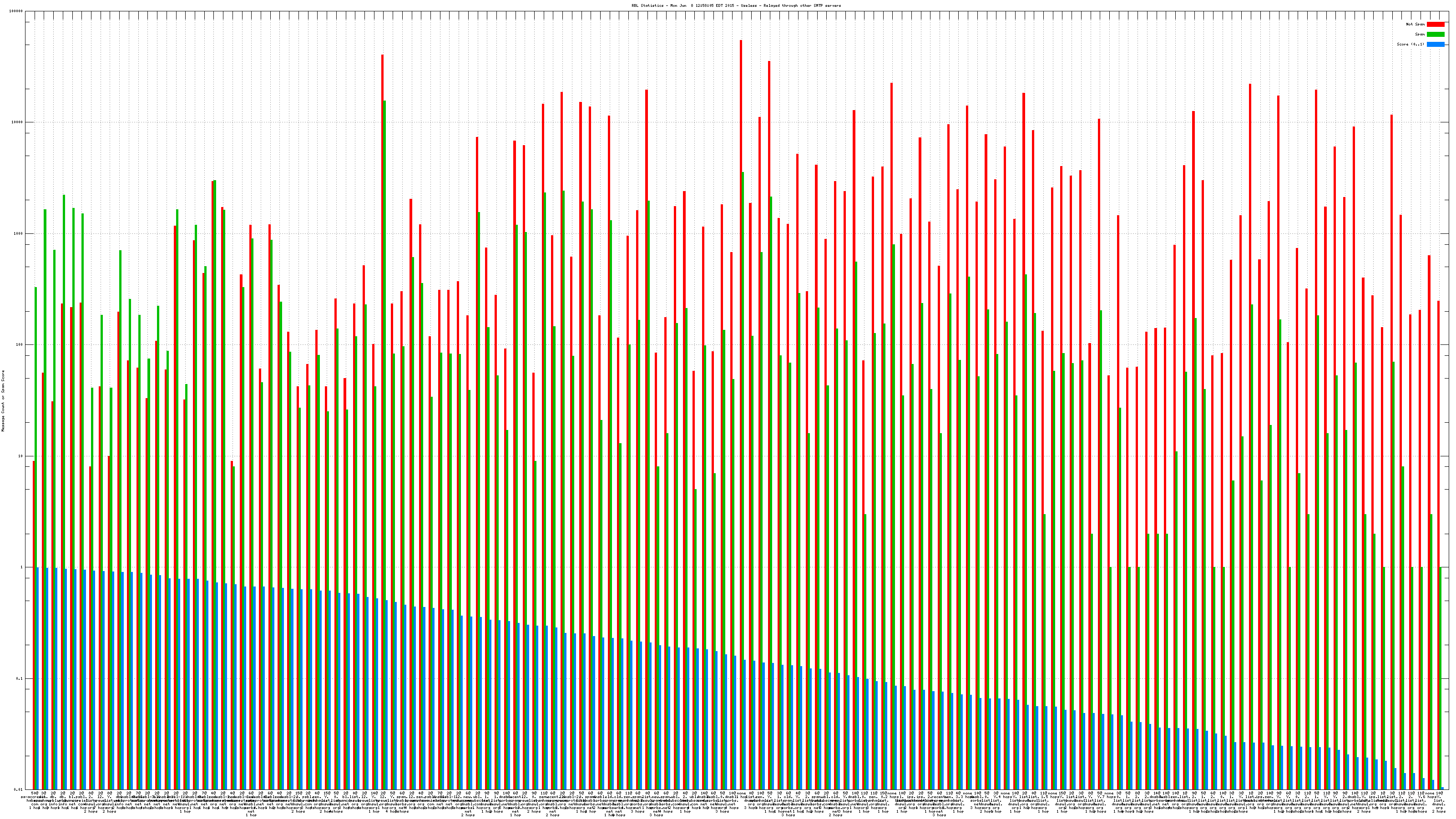Click the RBL Statistics chart title

736,5
